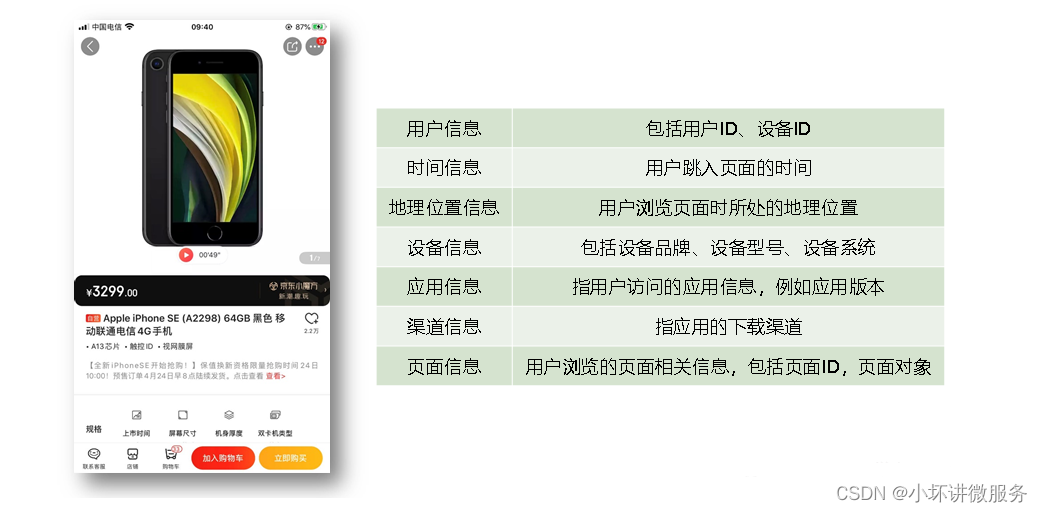The height and width of the screenshot is (512, 1042).
Task: Tap the share icon above the phone image
Action: point(292,46)
